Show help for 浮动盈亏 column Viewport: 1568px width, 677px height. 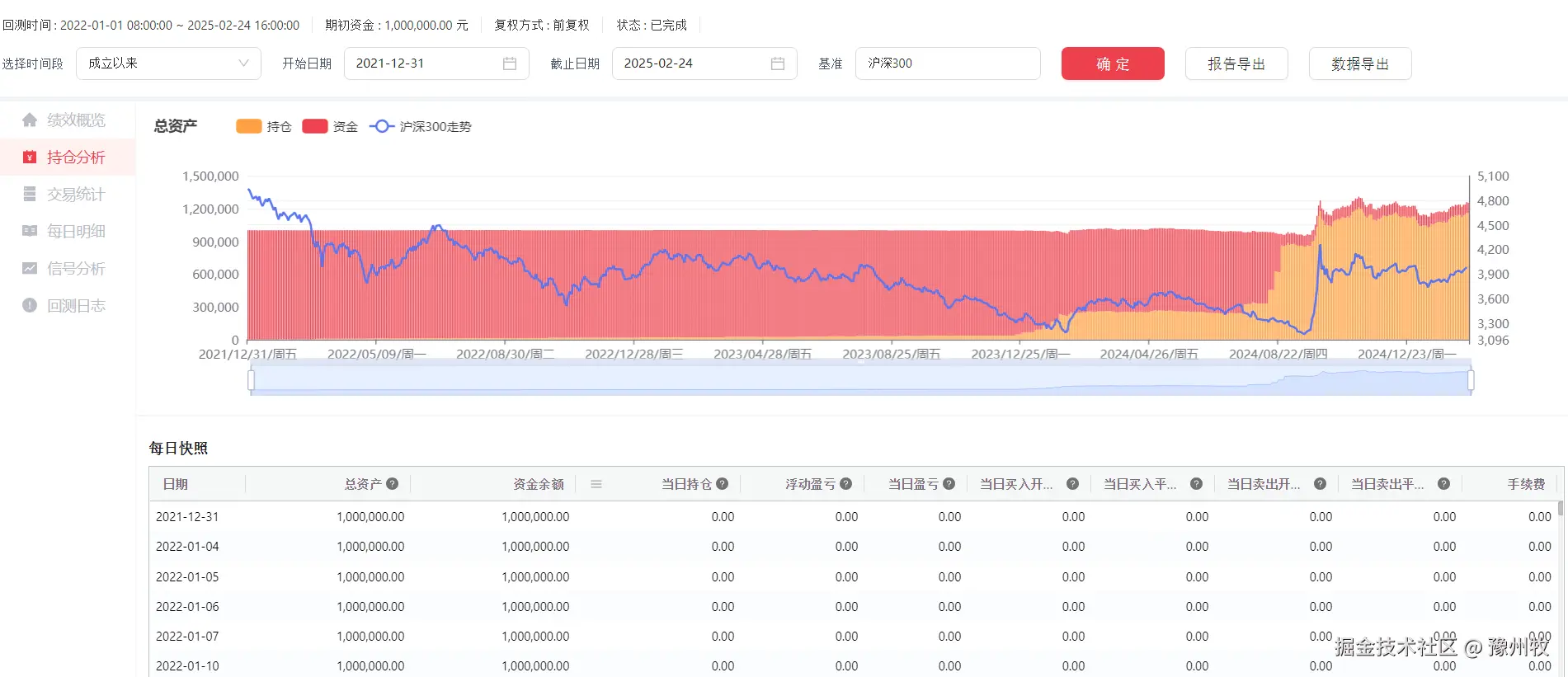click(846, 484)
